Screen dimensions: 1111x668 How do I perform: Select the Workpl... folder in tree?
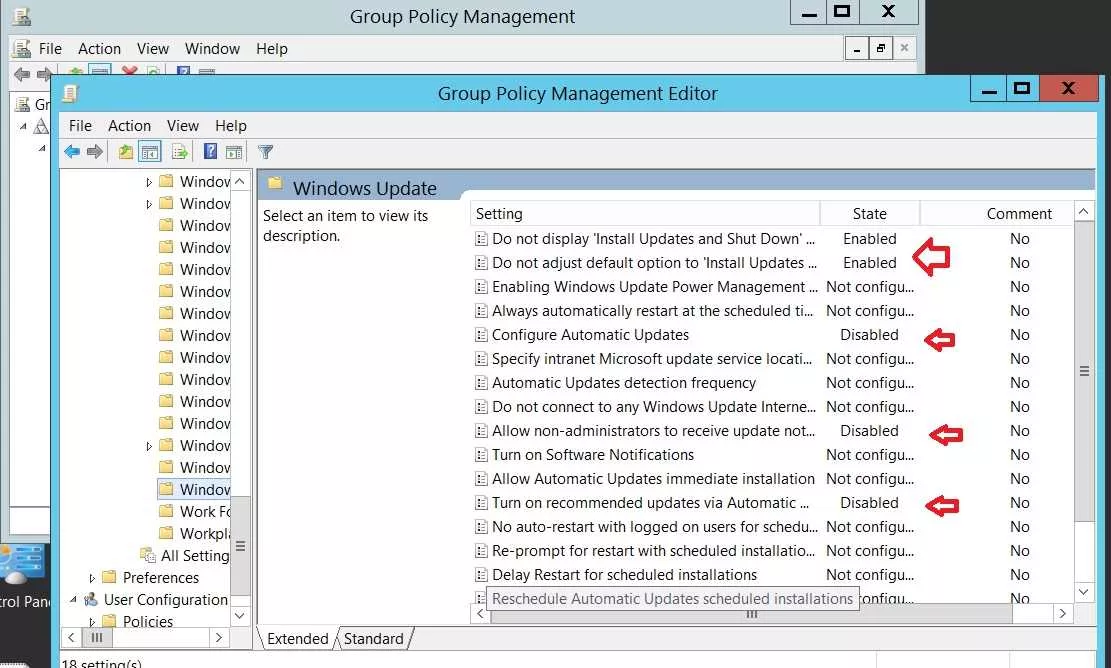(194, 533)
